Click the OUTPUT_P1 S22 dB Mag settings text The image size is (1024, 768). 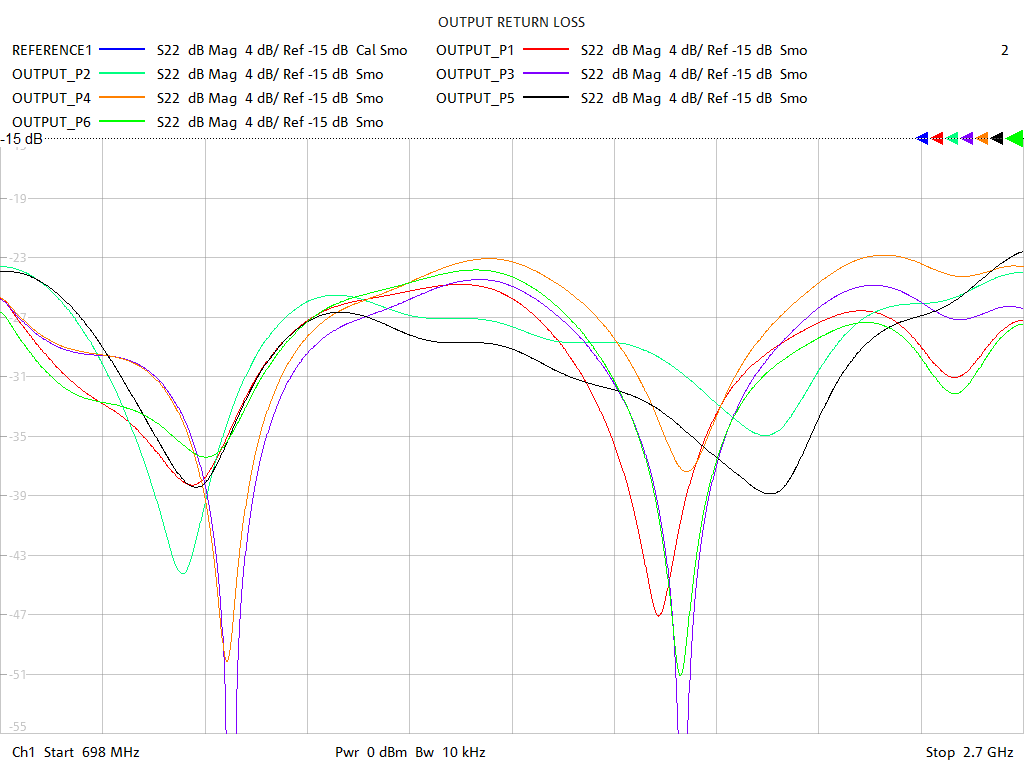pos(694,50)
